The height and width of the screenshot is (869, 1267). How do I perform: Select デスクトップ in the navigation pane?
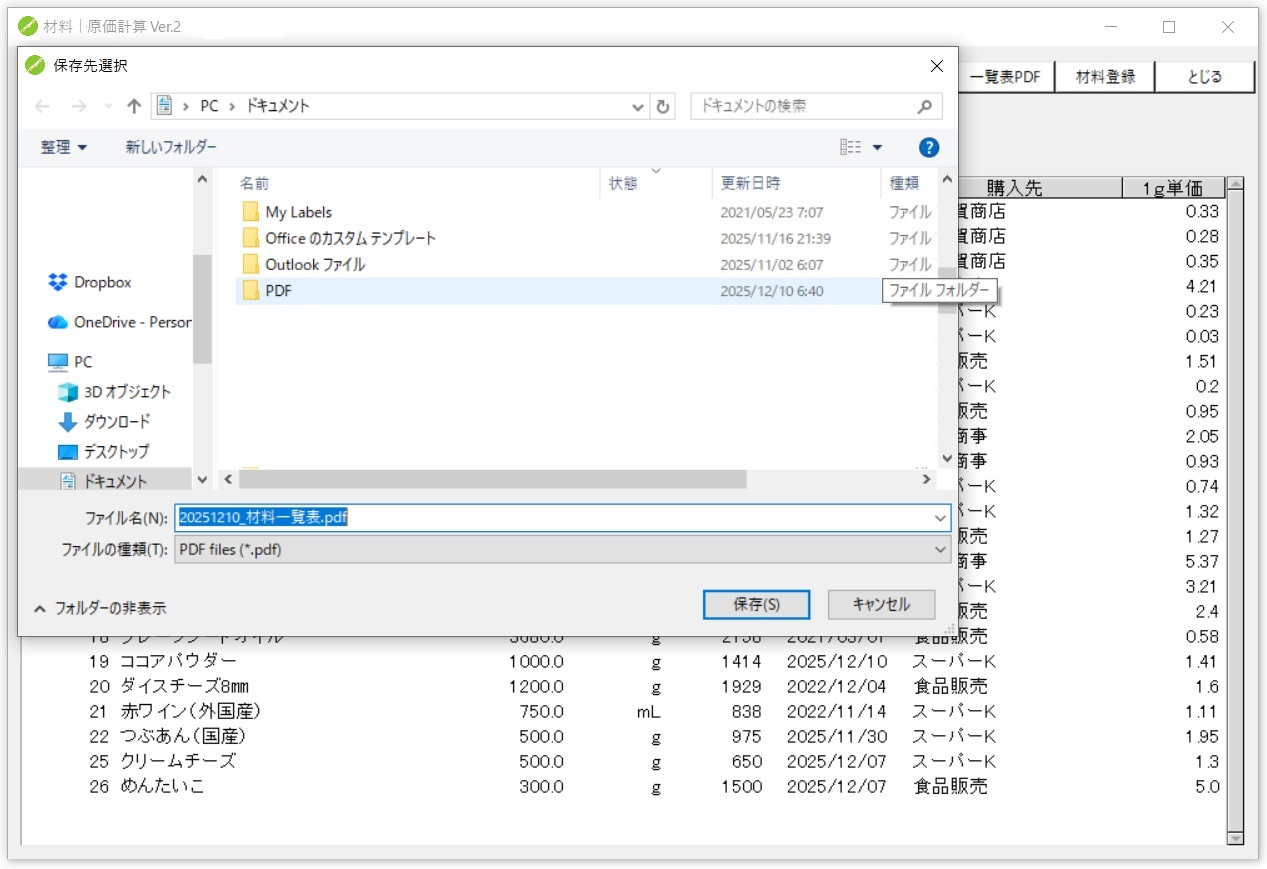(116, 452)
